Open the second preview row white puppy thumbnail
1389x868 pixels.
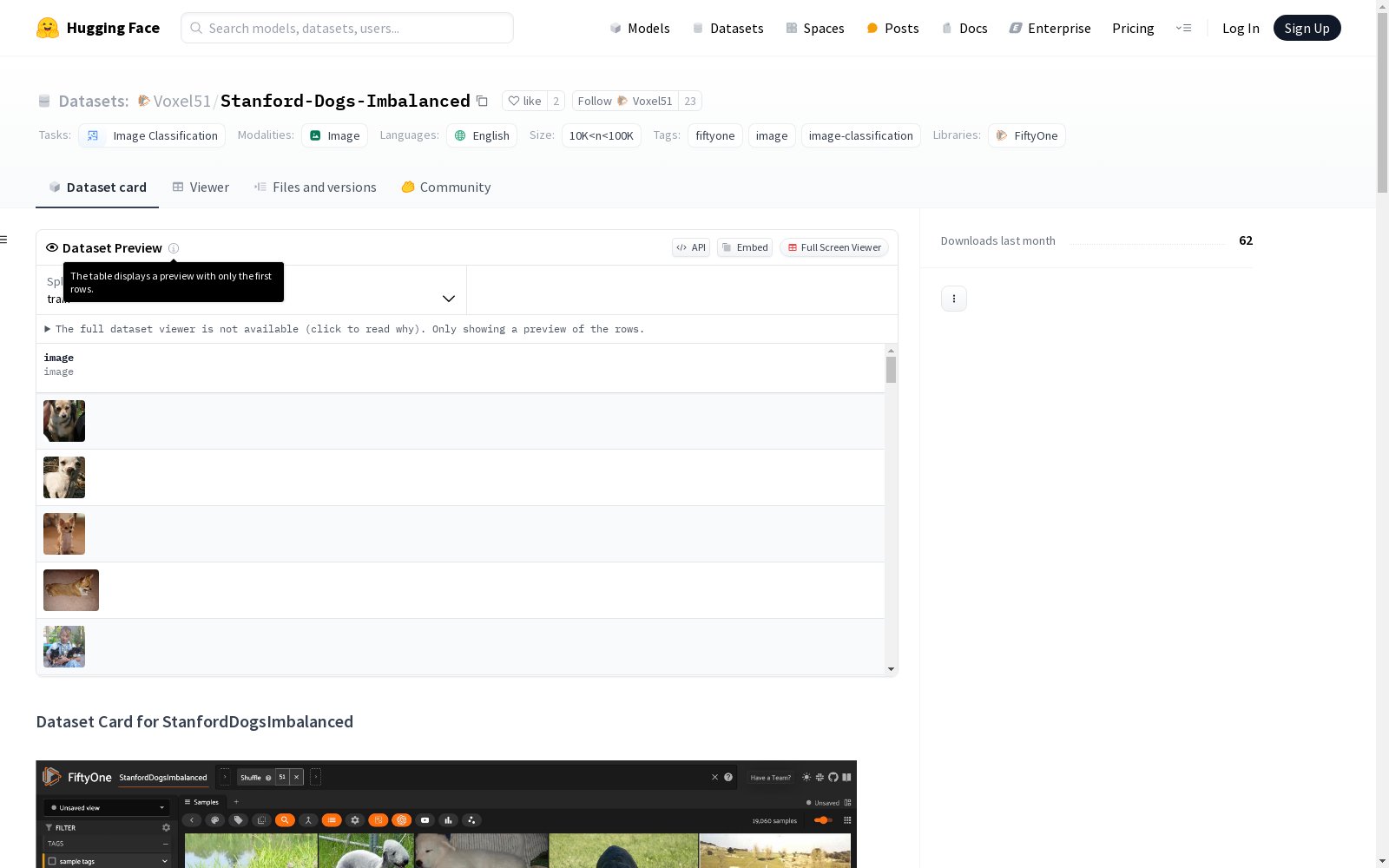click(x=64, y=477)
